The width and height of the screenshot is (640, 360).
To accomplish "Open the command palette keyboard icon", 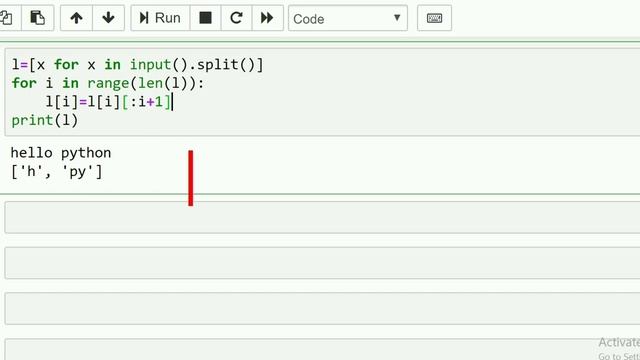I will pyautogui.click(x=434, y=18).
